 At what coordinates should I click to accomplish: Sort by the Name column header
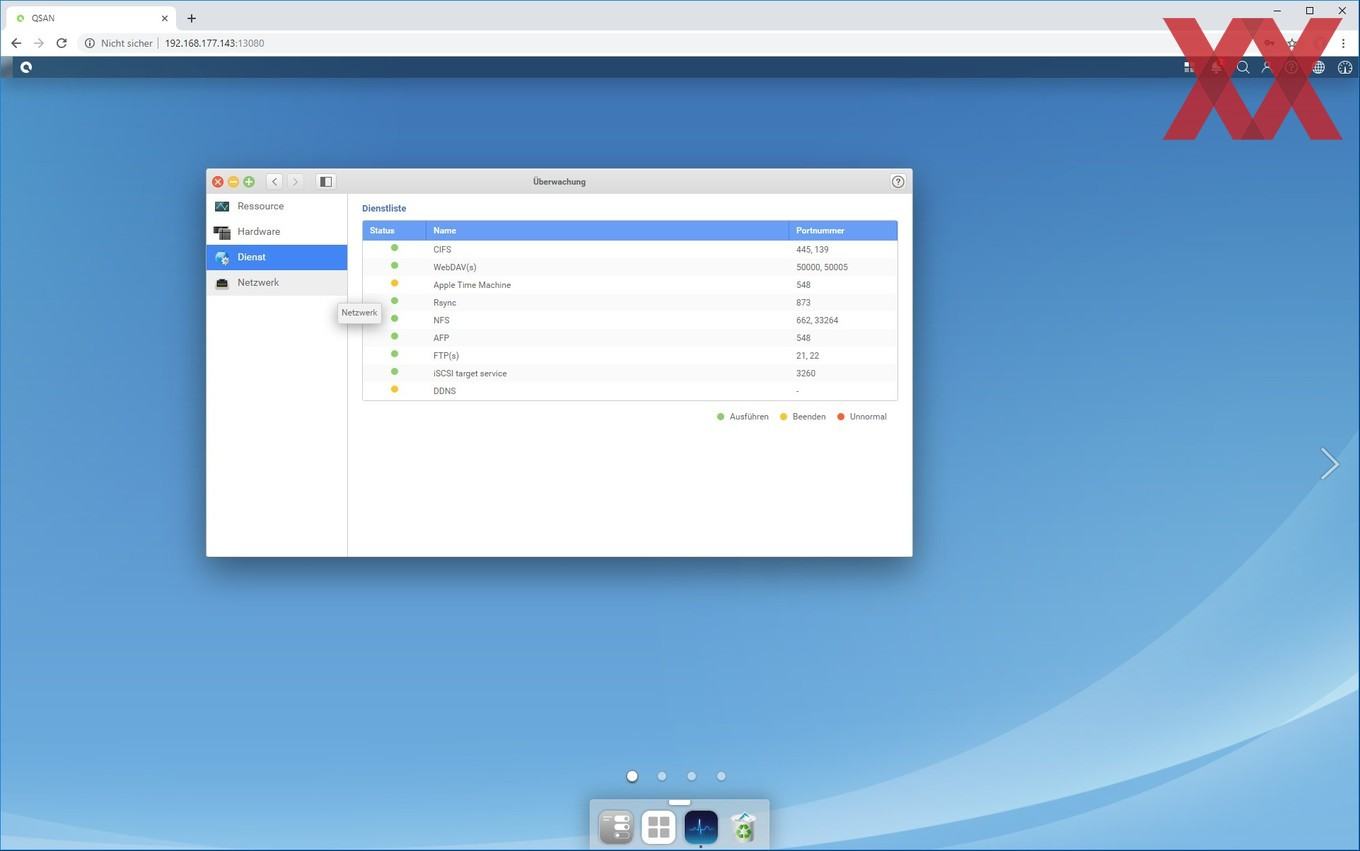[x=607, y=230]
